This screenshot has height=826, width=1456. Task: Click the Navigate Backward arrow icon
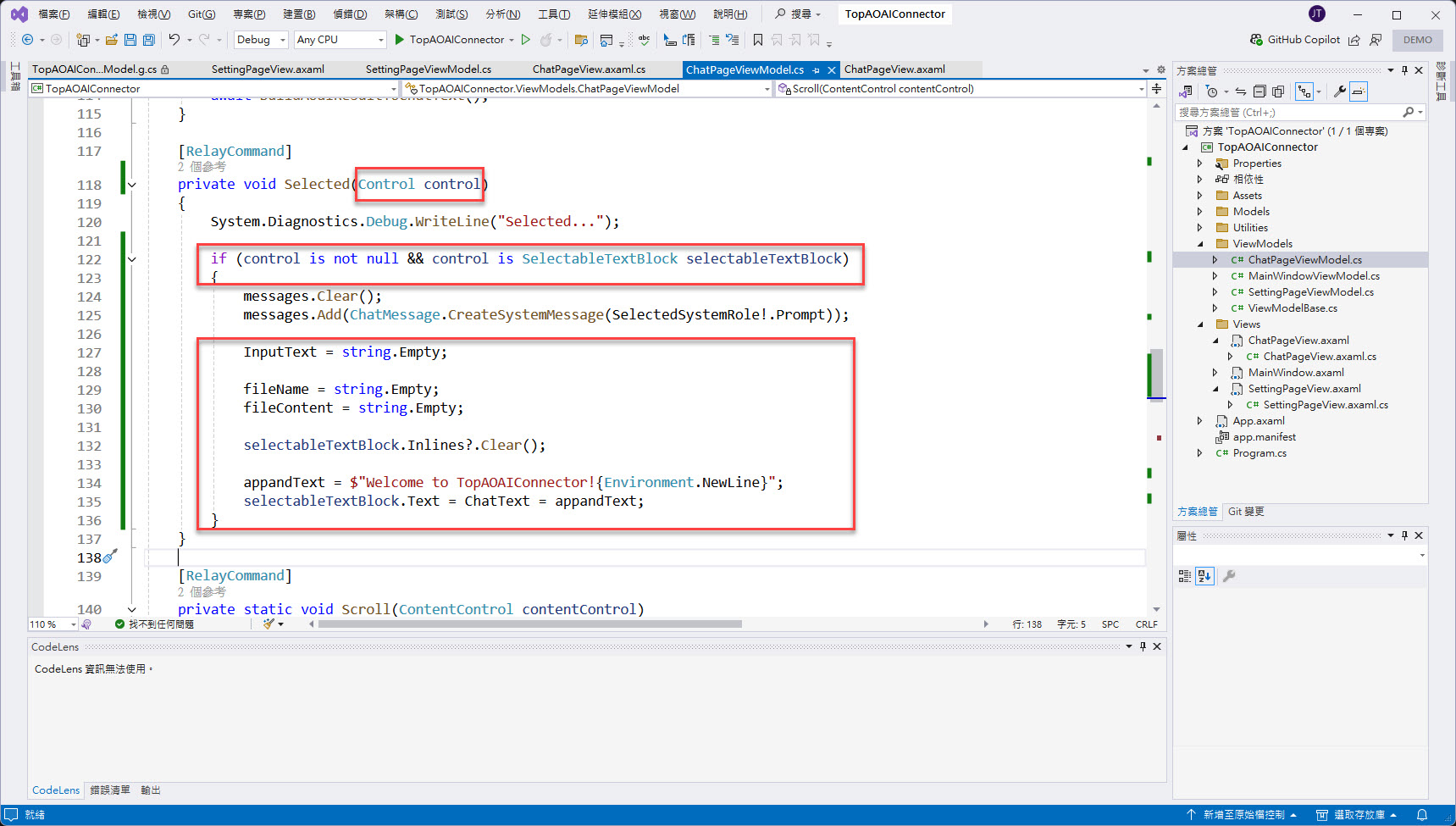(27, 40)
